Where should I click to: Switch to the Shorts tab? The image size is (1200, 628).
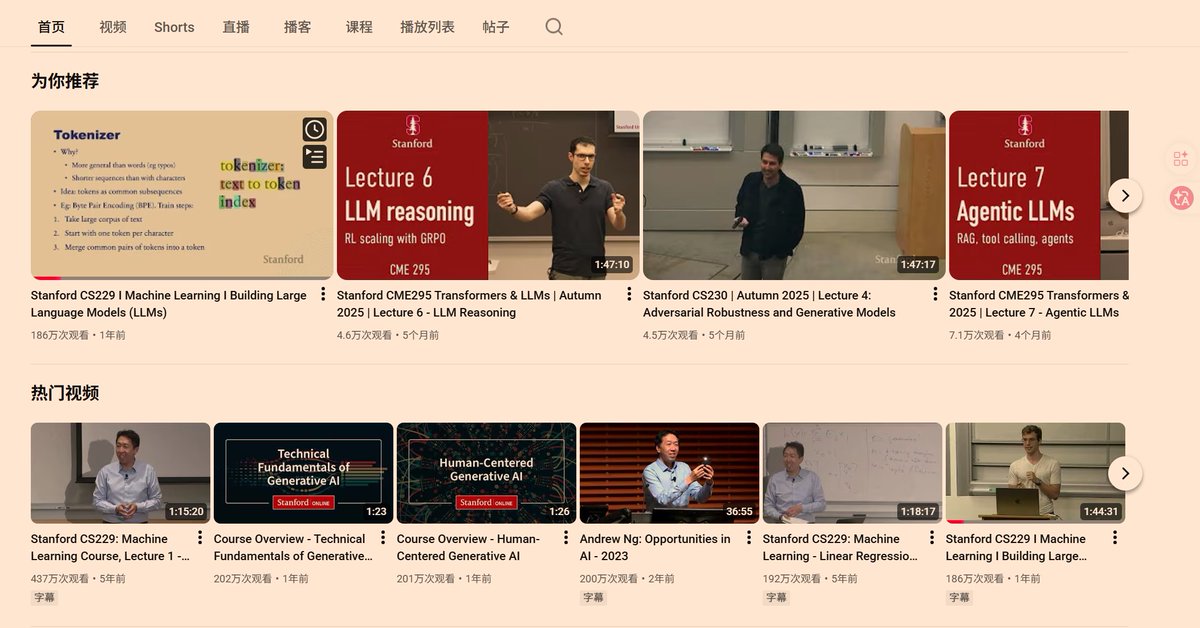pos(174,27)
